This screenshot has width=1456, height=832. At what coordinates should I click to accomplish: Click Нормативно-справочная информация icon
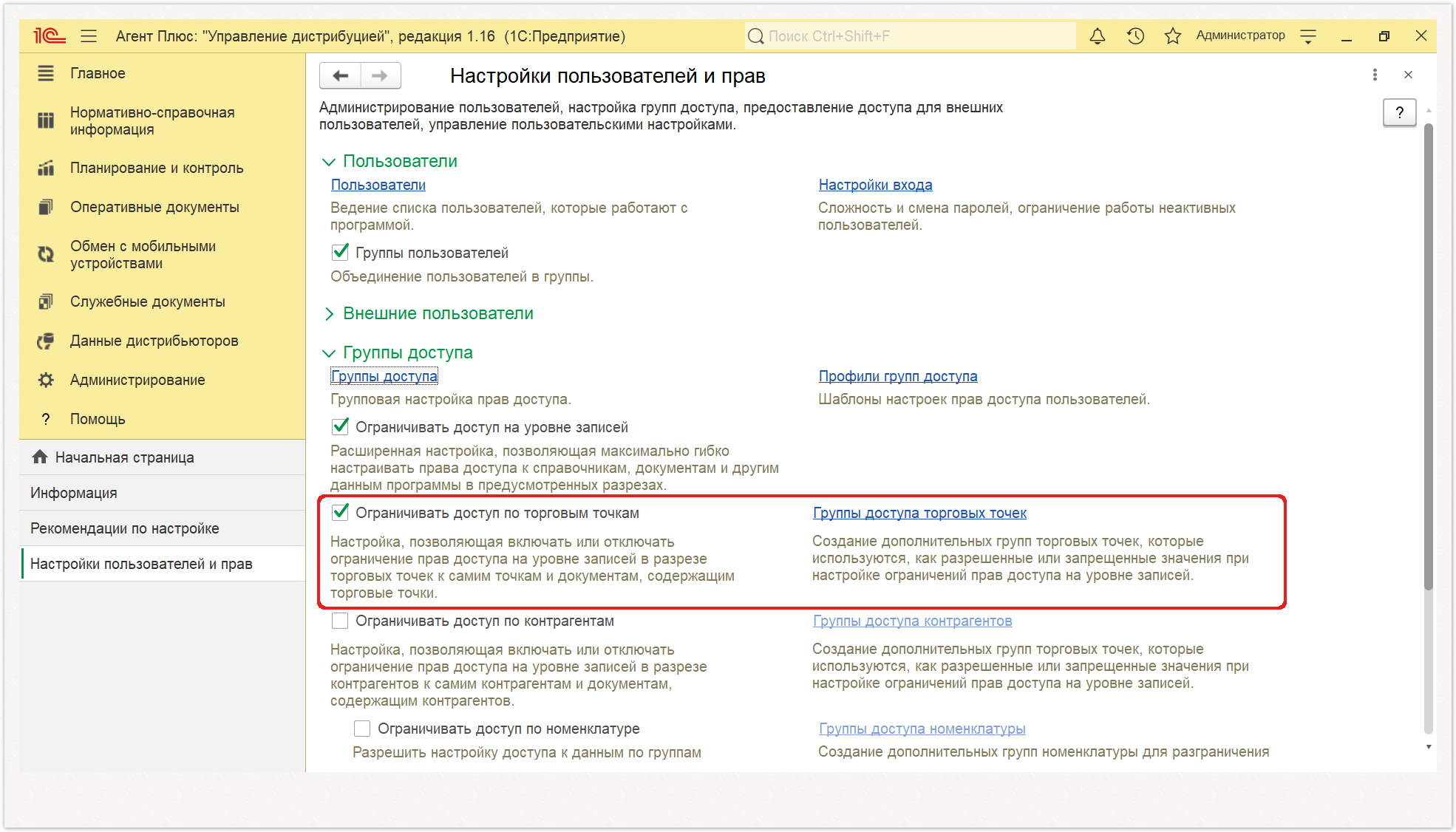(x=46, y=120)
